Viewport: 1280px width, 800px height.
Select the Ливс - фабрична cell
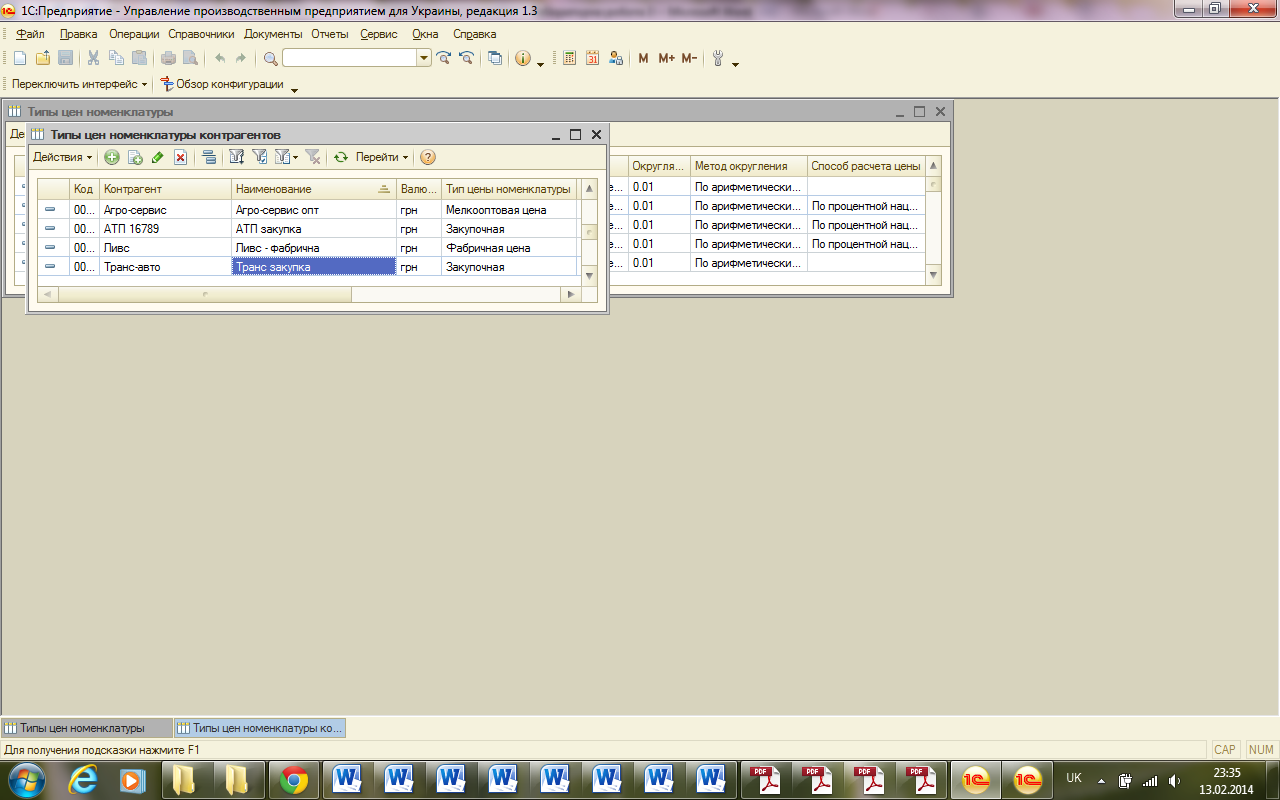point(314,248)
